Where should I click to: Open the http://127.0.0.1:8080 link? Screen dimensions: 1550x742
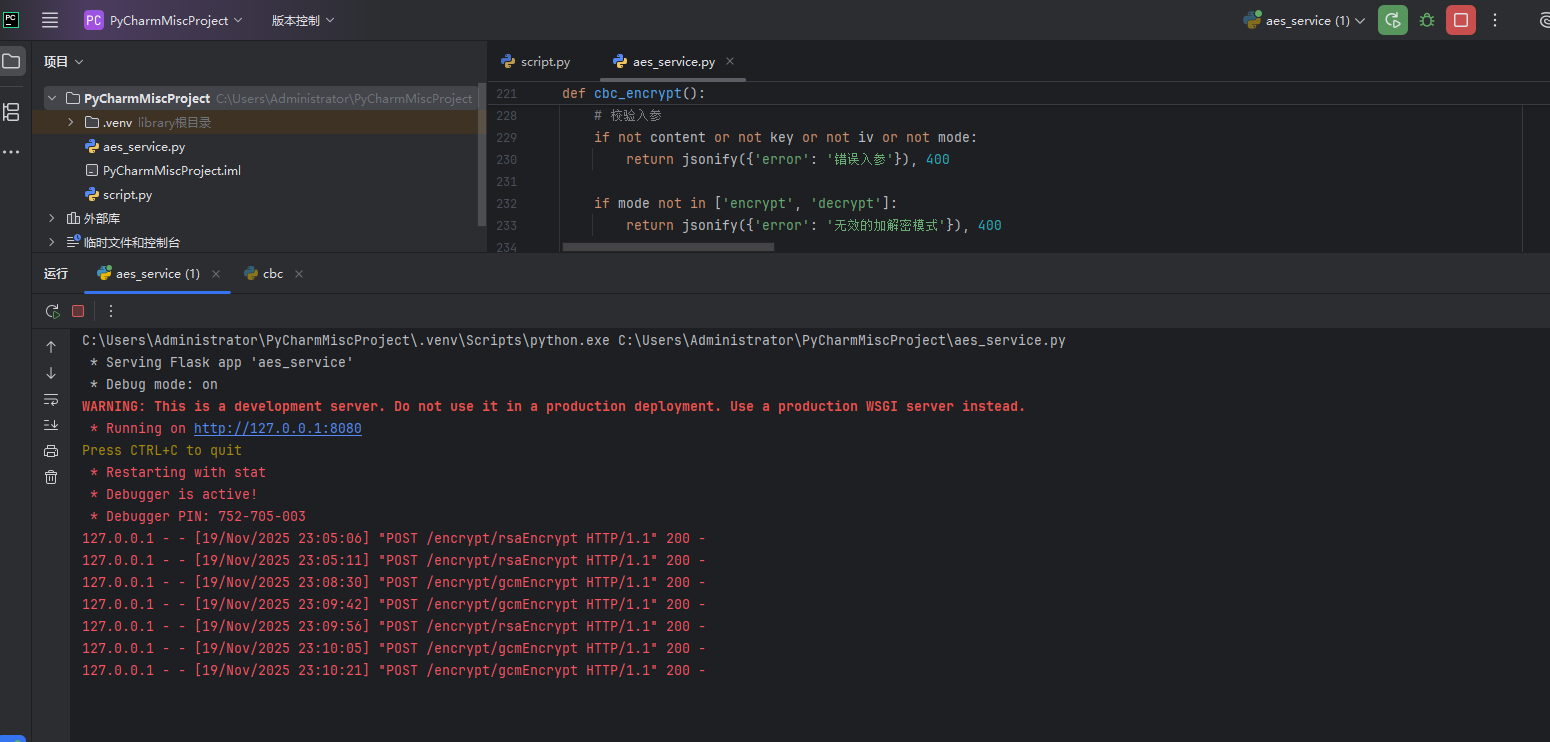(x=278, y=428)
